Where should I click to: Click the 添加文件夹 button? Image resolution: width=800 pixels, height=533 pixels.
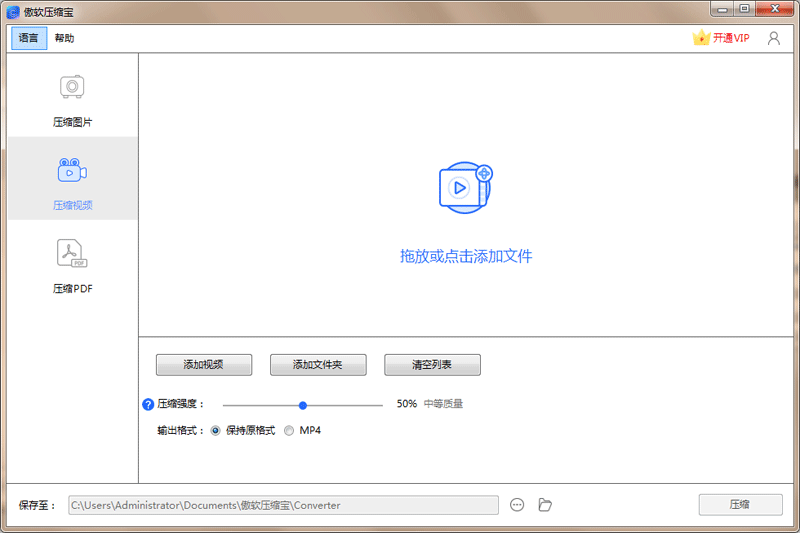(318, 365)
